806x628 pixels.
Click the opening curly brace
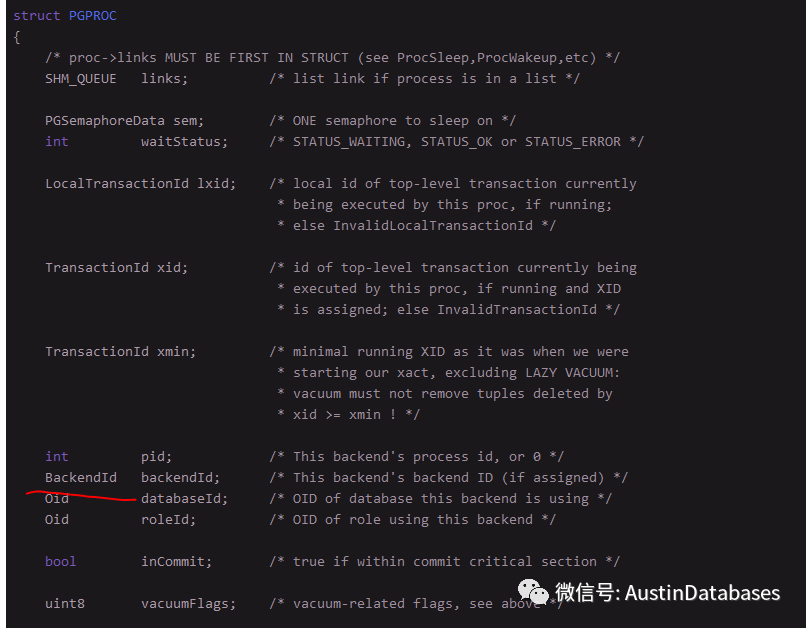(x=17, y=37)
